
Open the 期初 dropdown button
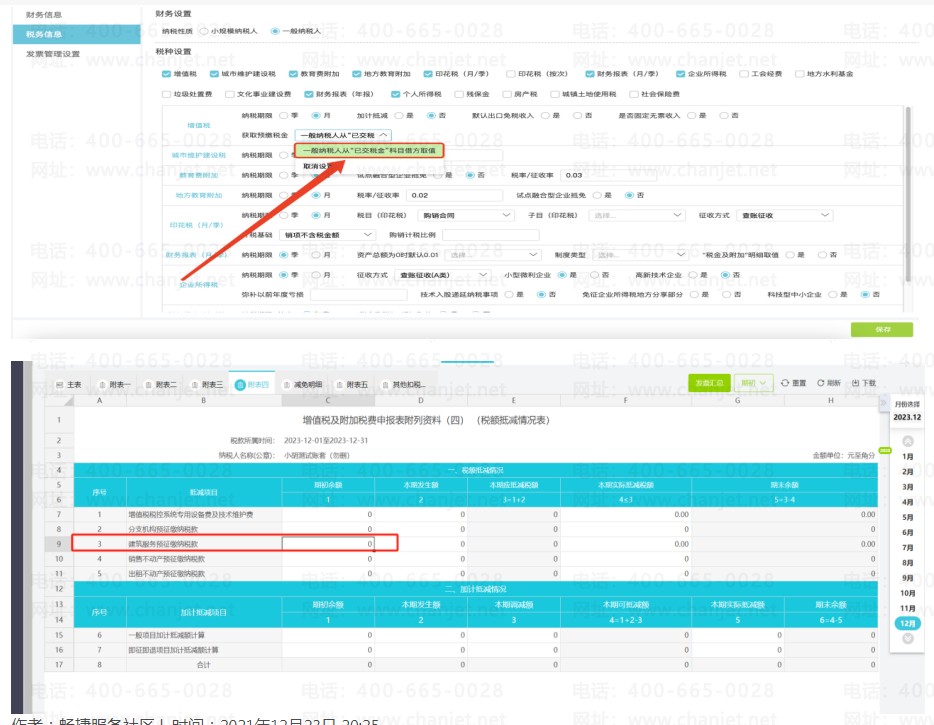[754, 383]
